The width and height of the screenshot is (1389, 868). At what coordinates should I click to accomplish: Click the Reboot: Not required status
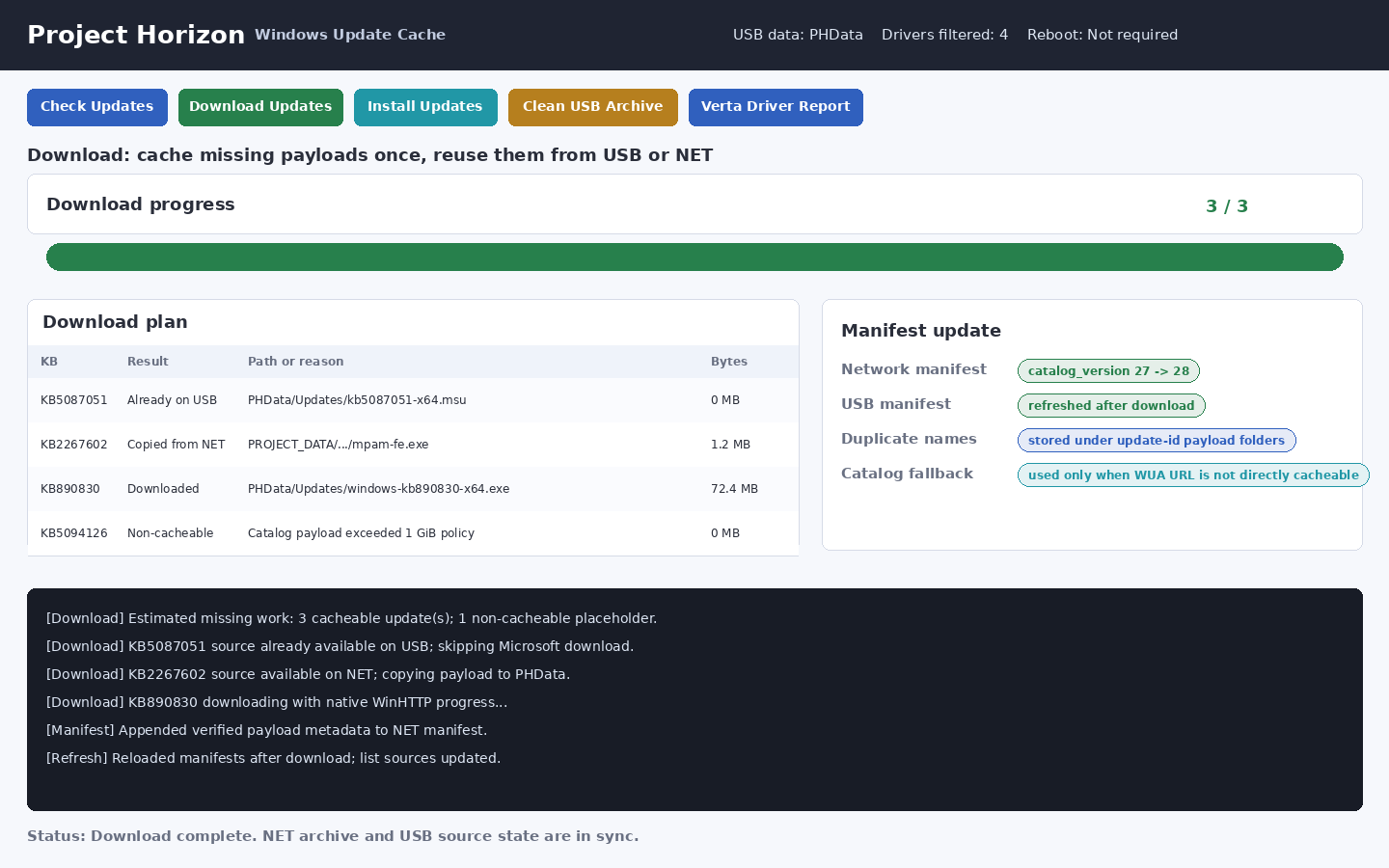tap(1103, 35)
